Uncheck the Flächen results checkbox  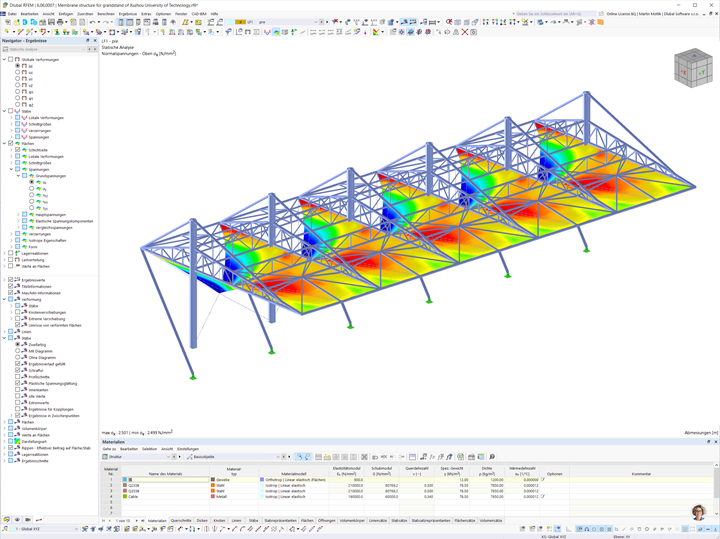pyautogui.click(x=11, y=143)
